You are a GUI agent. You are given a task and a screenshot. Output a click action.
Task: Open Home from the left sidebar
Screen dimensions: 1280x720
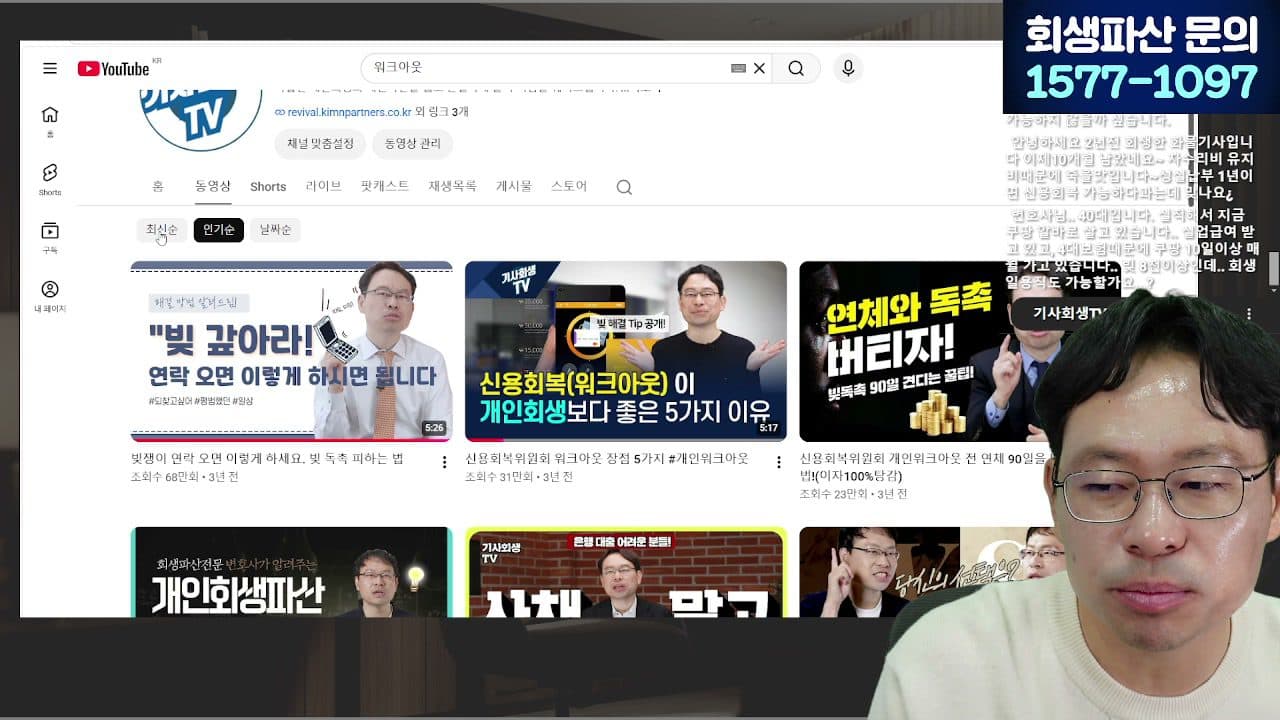coord(50,121)
